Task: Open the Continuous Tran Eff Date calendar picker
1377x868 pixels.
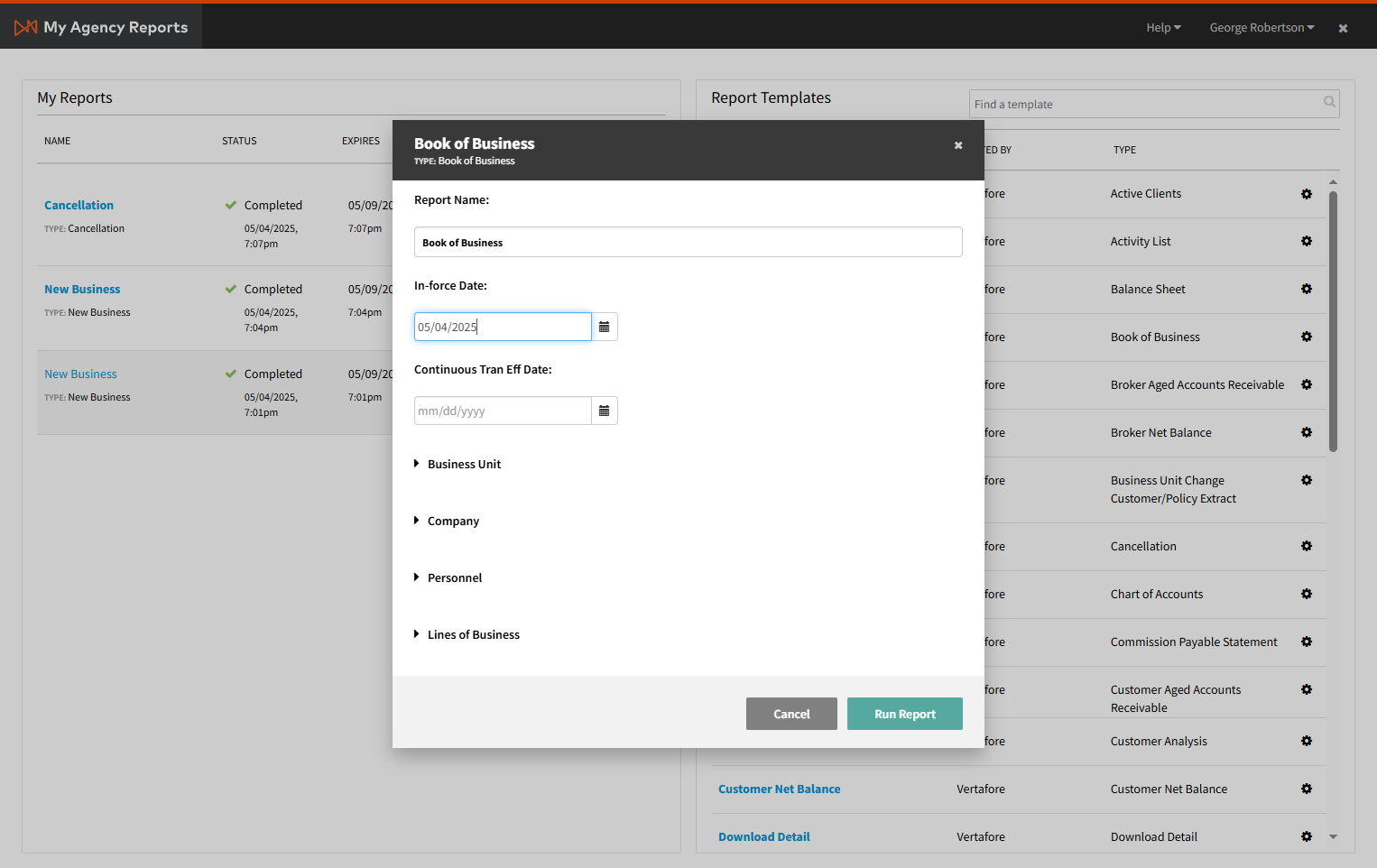Action: point(605,411)
